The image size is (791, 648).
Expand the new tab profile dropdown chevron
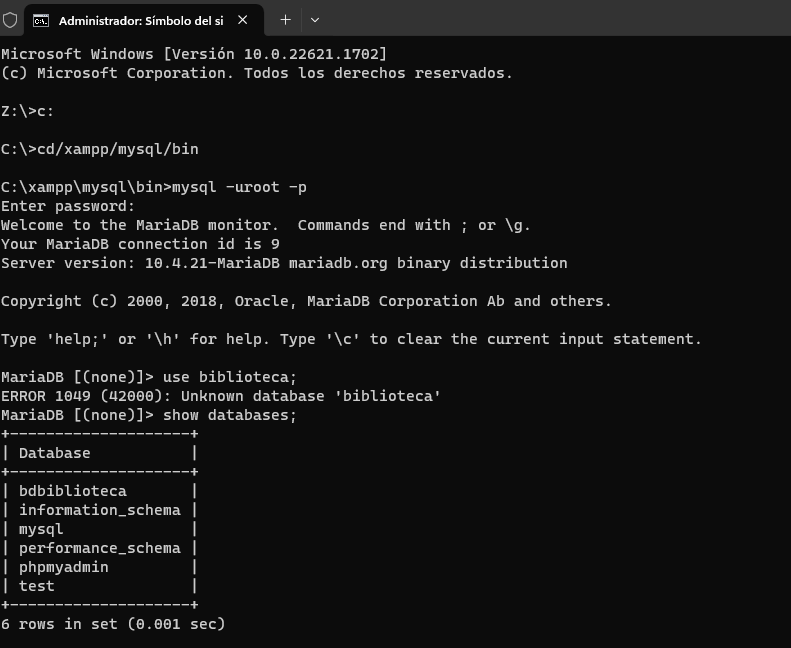point(315,20)
